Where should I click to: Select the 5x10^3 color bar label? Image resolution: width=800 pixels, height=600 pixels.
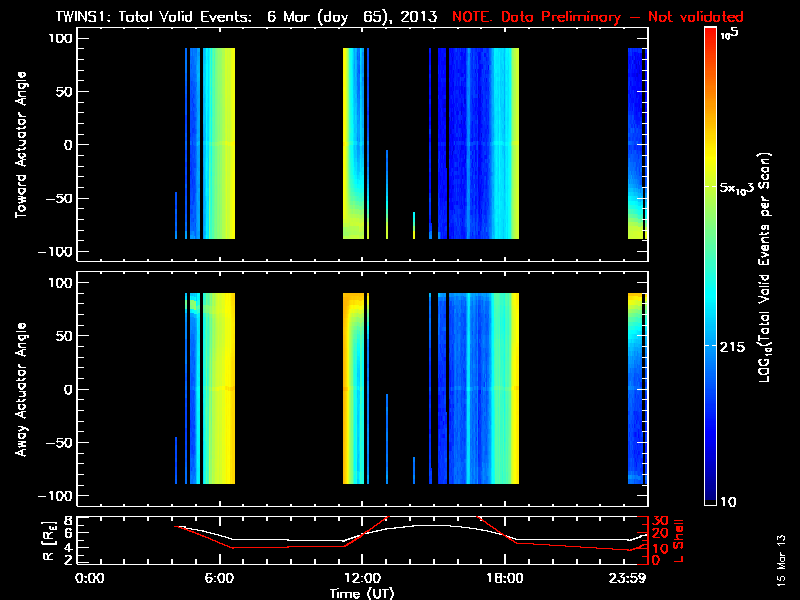(742, 187)
